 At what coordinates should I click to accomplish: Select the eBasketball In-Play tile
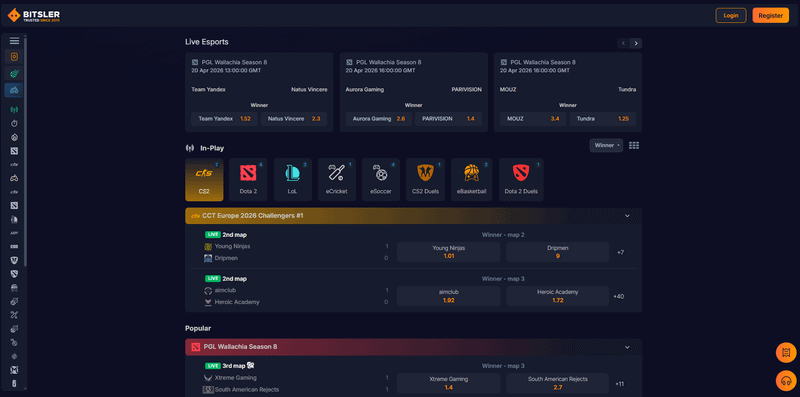(x=471, y=180)
